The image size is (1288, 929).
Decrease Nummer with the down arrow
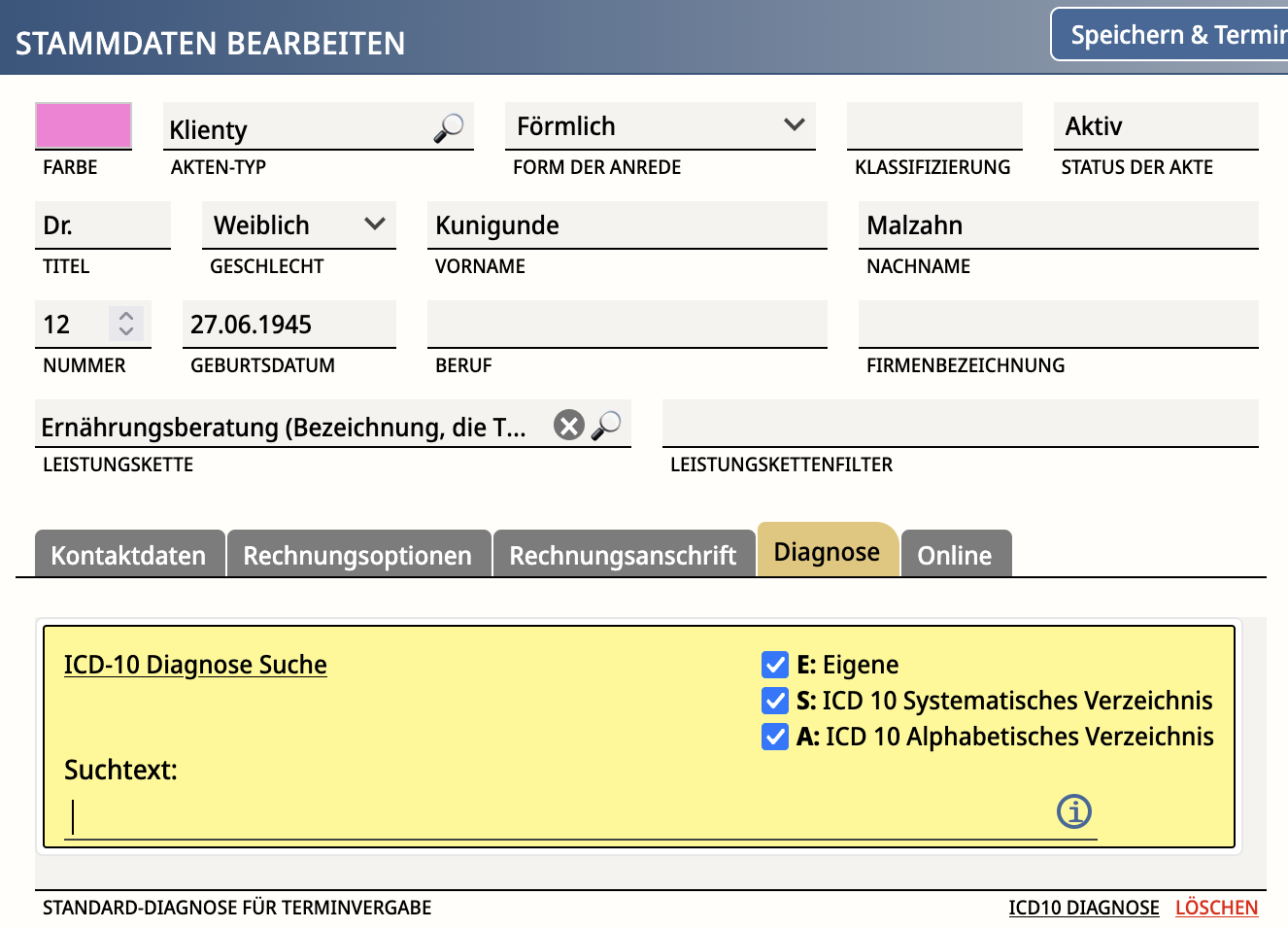pyautogui.click(x=126, y=331)
